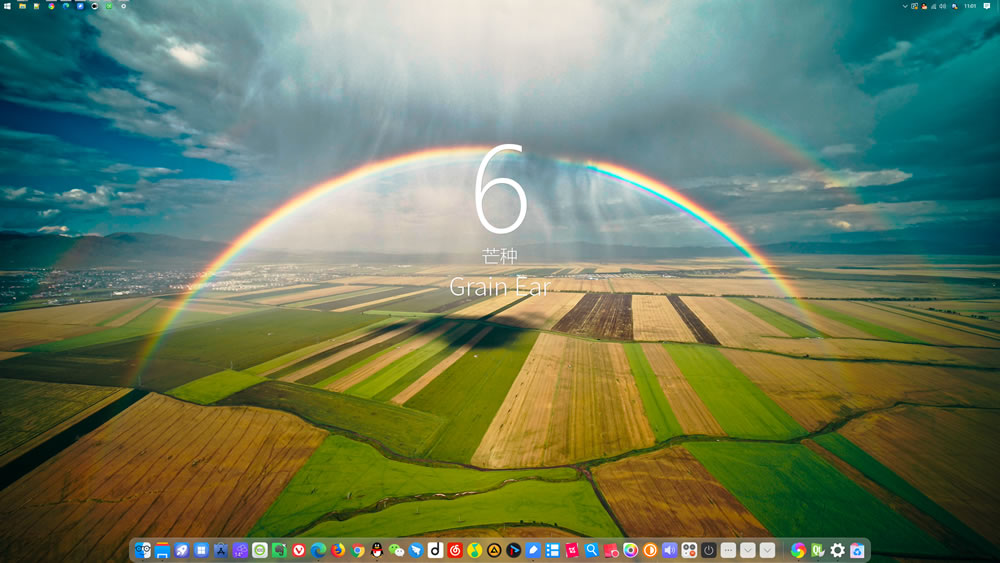This screenshot has height=563, width=1000.
Task: Open the purple speaker volume icon in dock
Action: (x=670, y=550)
